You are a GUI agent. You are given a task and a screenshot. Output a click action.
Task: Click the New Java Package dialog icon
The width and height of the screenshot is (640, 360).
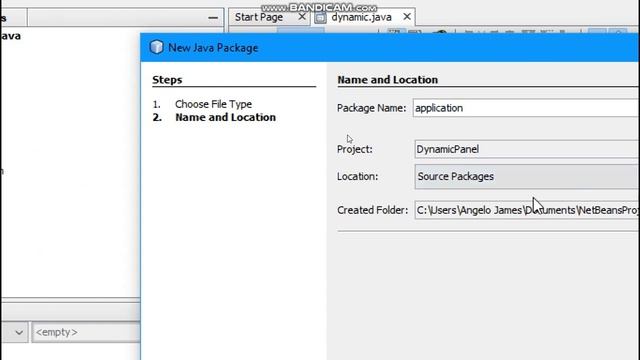click(x=156, y=47)
